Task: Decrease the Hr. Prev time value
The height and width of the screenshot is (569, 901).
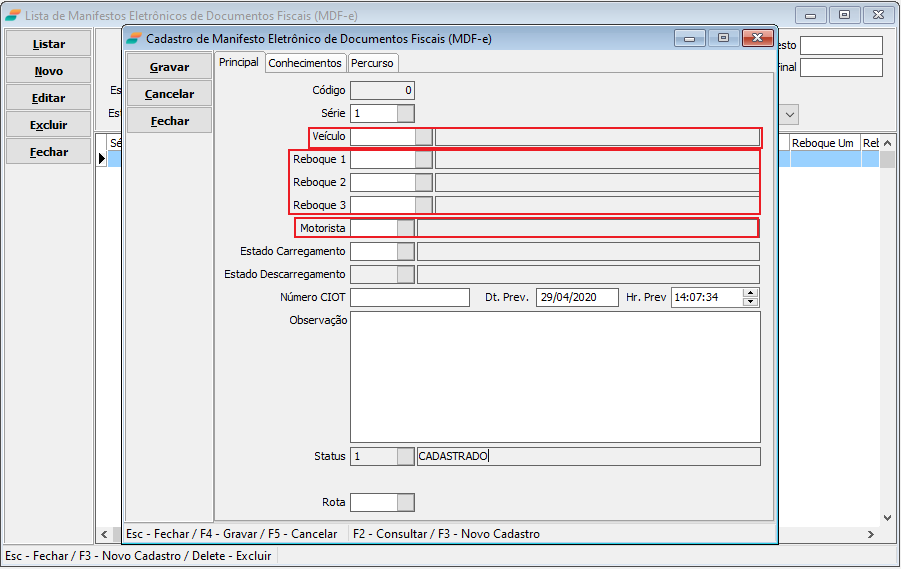Action: pyautogui.click(x=751, y=302)
